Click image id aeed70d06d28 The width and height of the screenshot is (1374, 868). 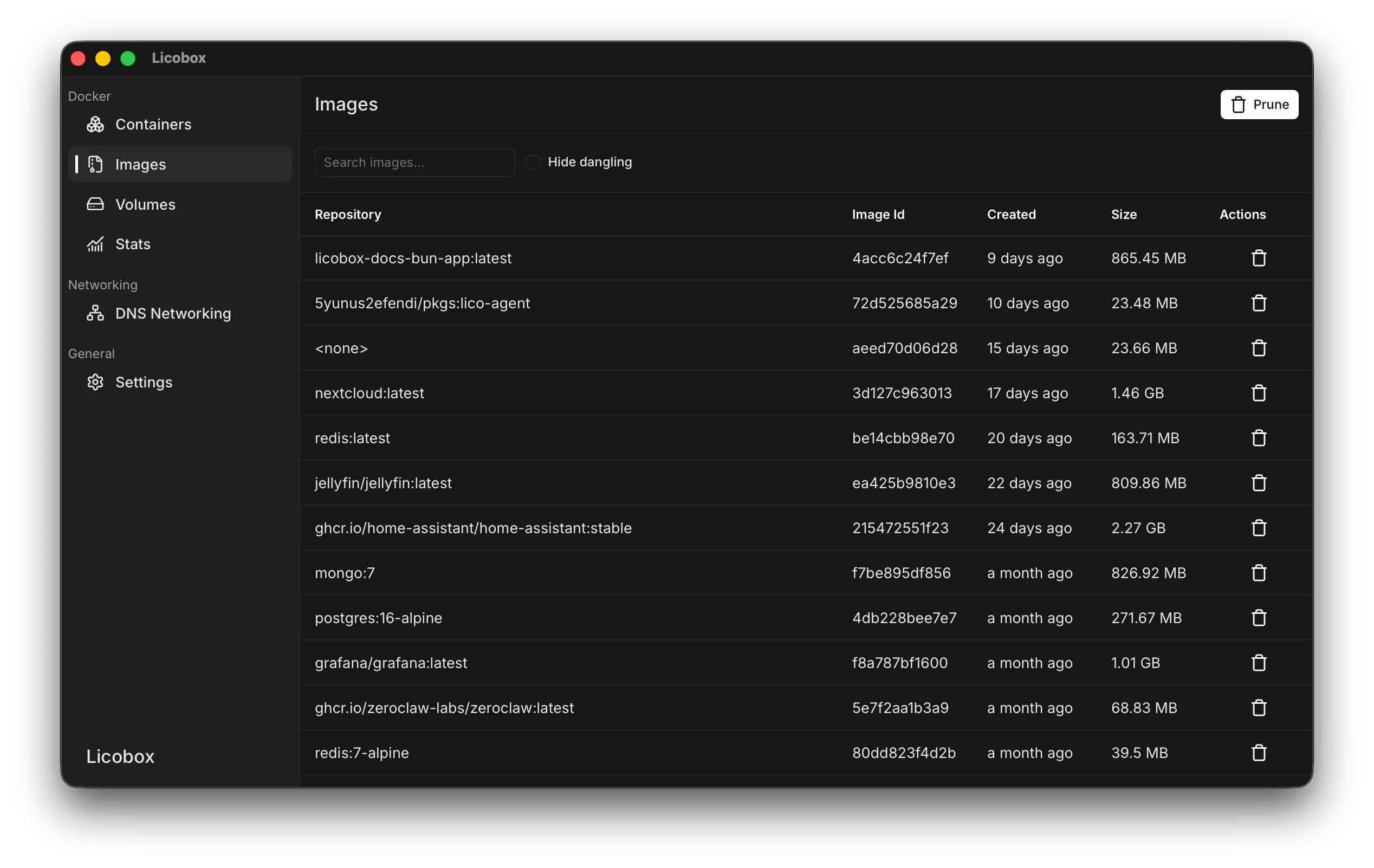(904, 348)
